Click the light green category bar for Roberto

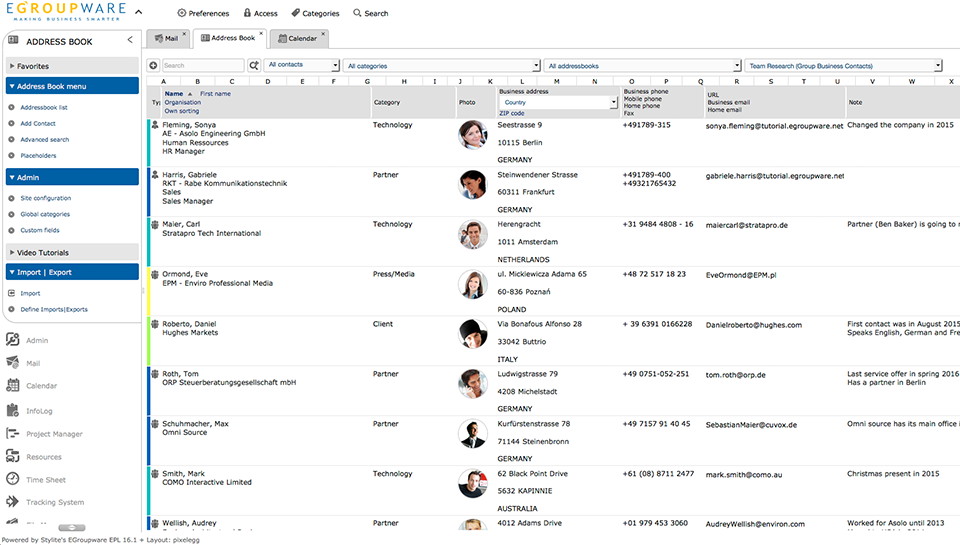point(149,341)
